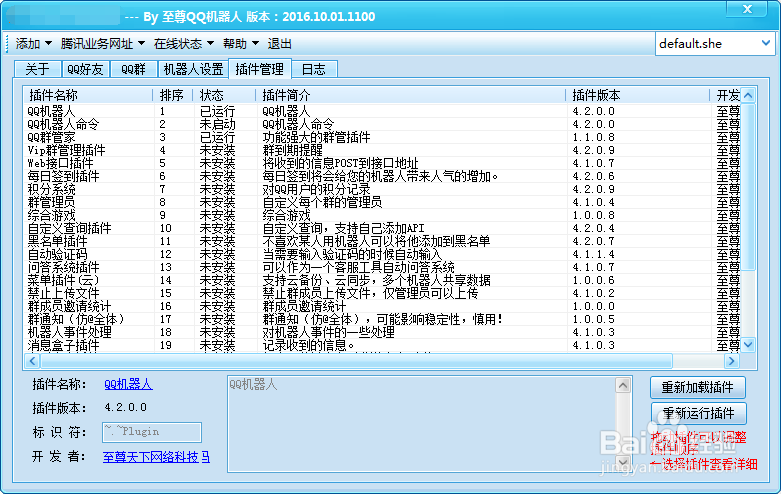Select the 群成员邀请统计 plugin name
781x494 pixels.
(69, 306)
